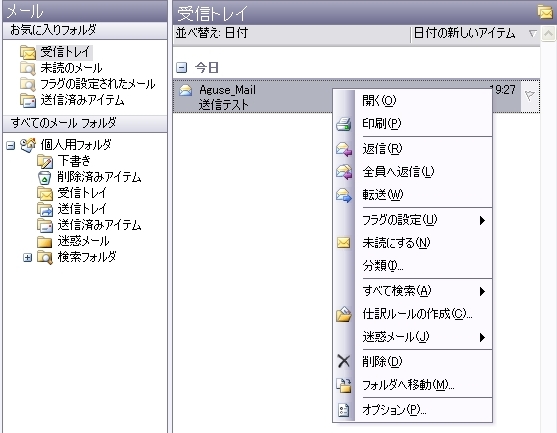Choose 返信(R) from the context menu
The height and width of the screenshot is (433, 557).
[x=412, y=149]
